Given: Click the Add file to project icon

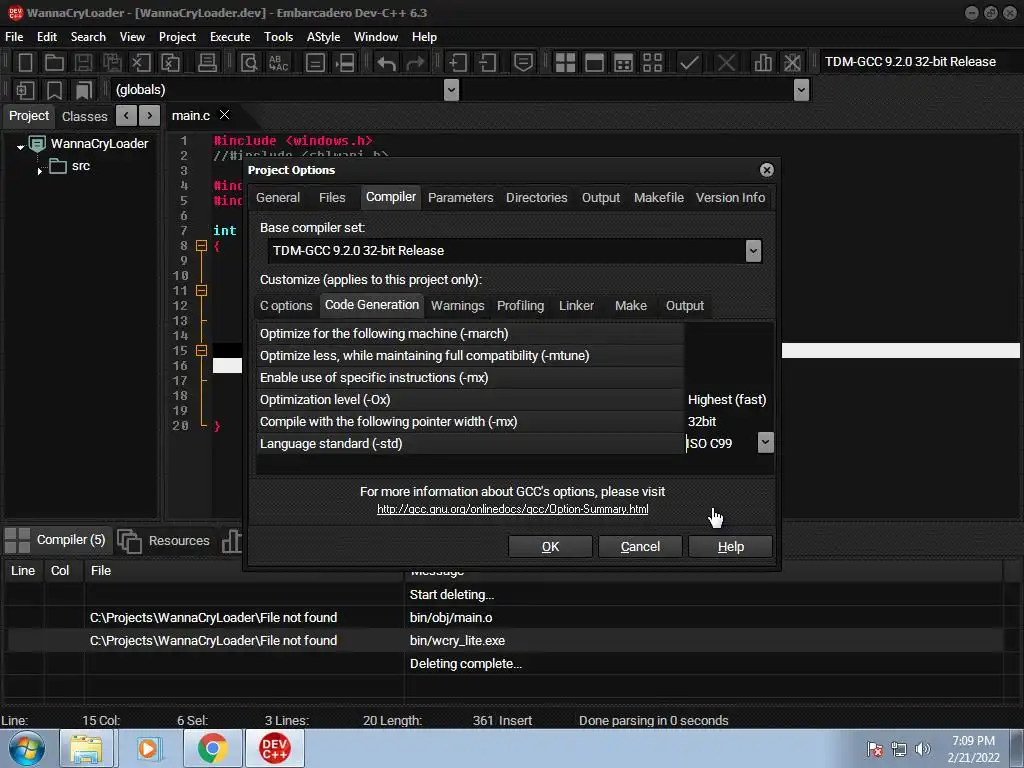Looking at the screenshot, I should coord(457,62).
